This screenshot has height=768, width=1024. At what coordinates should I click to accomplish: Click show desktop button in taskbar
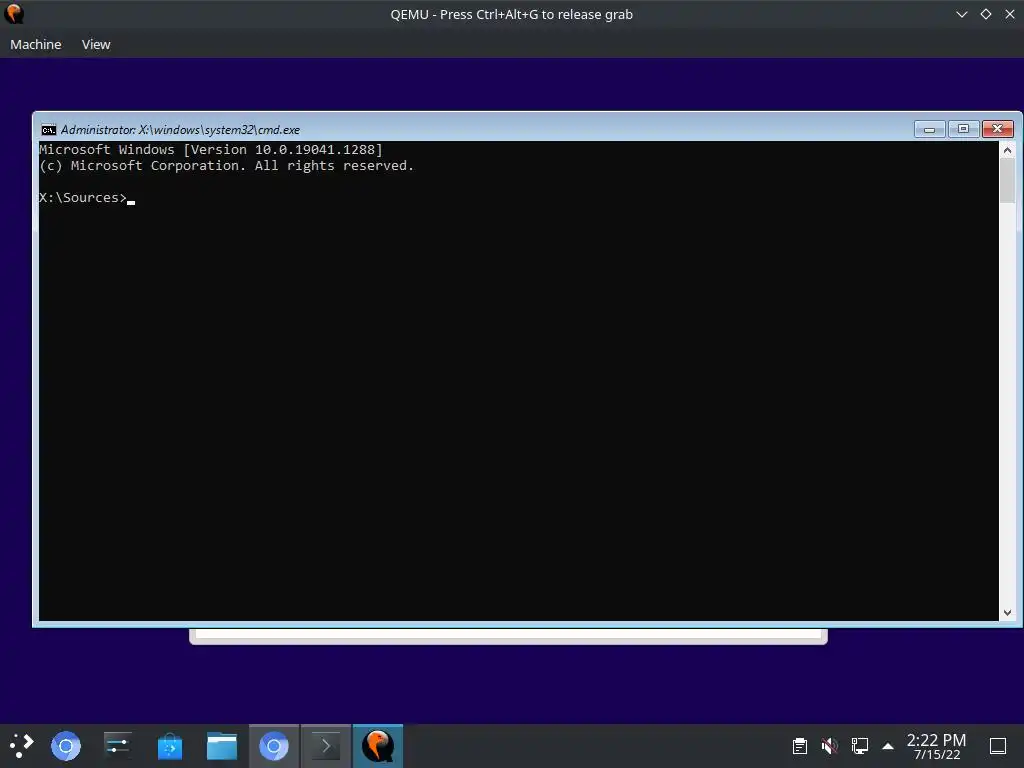coord(998,746)
